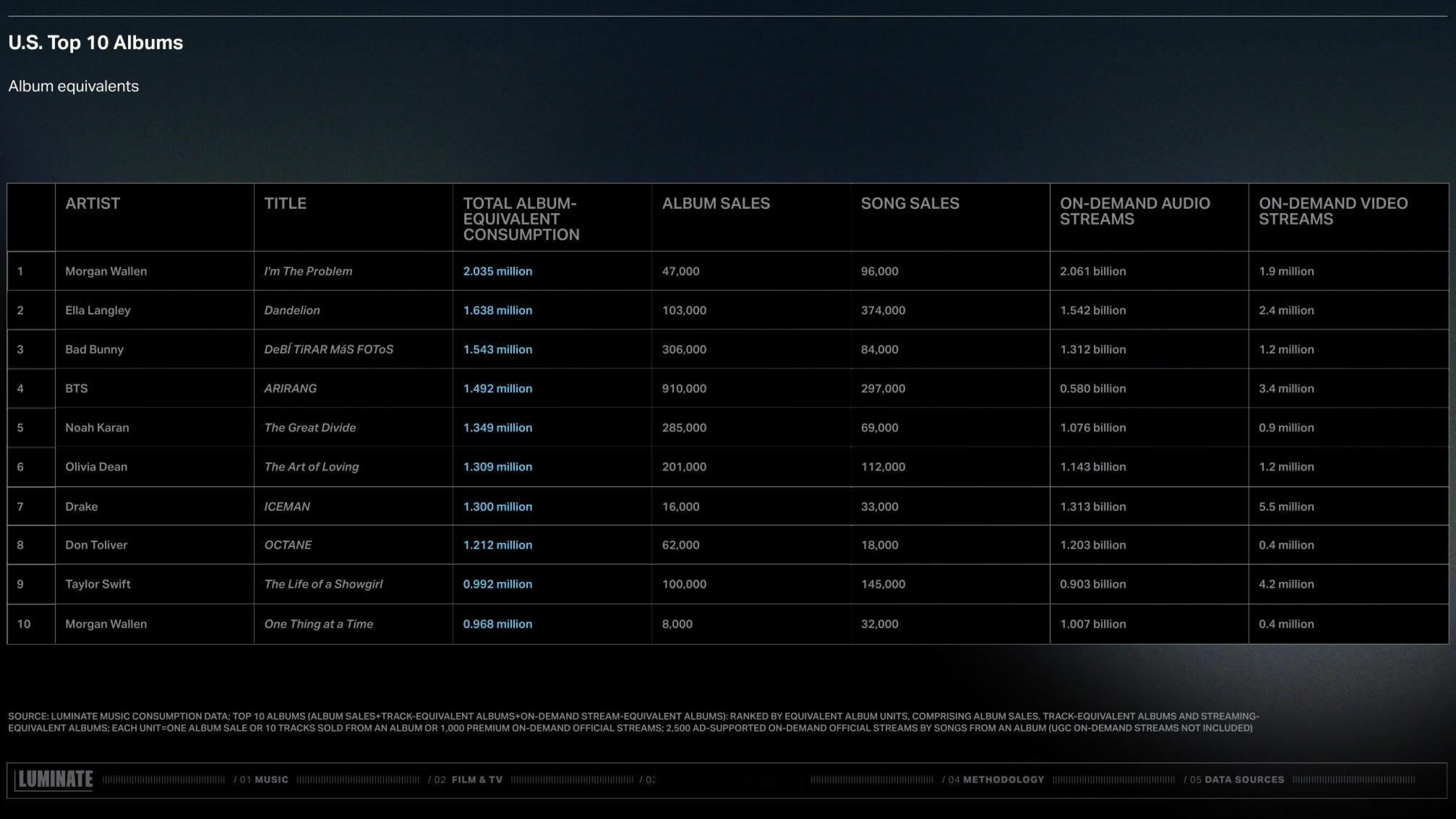The width and height of the screenshot is (1456, 819).
Task: Go to 04 METHODOLOGY footer section
Action: pos(993,780)
